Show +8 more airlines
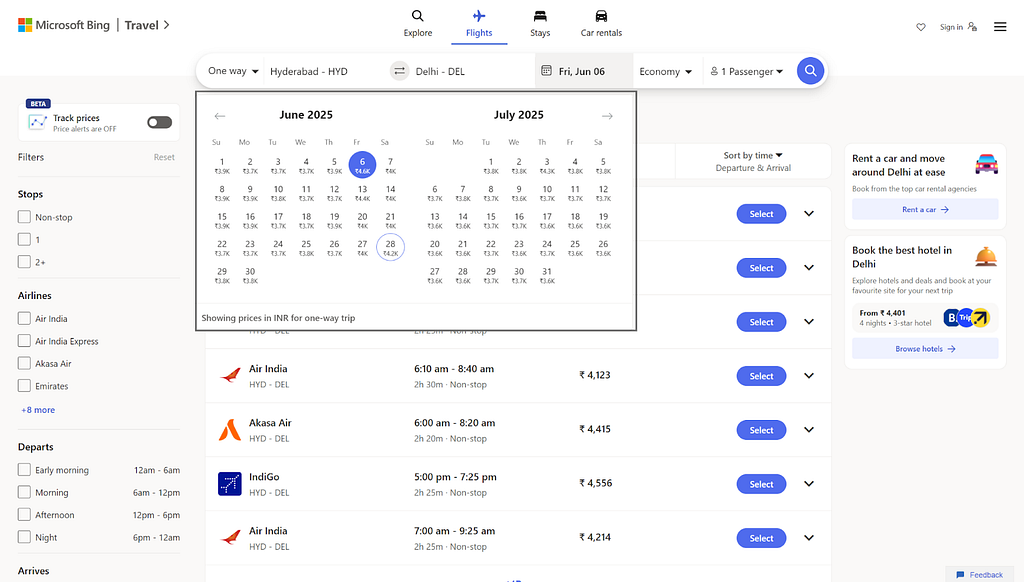1024x582 pixels. [38, 410]
